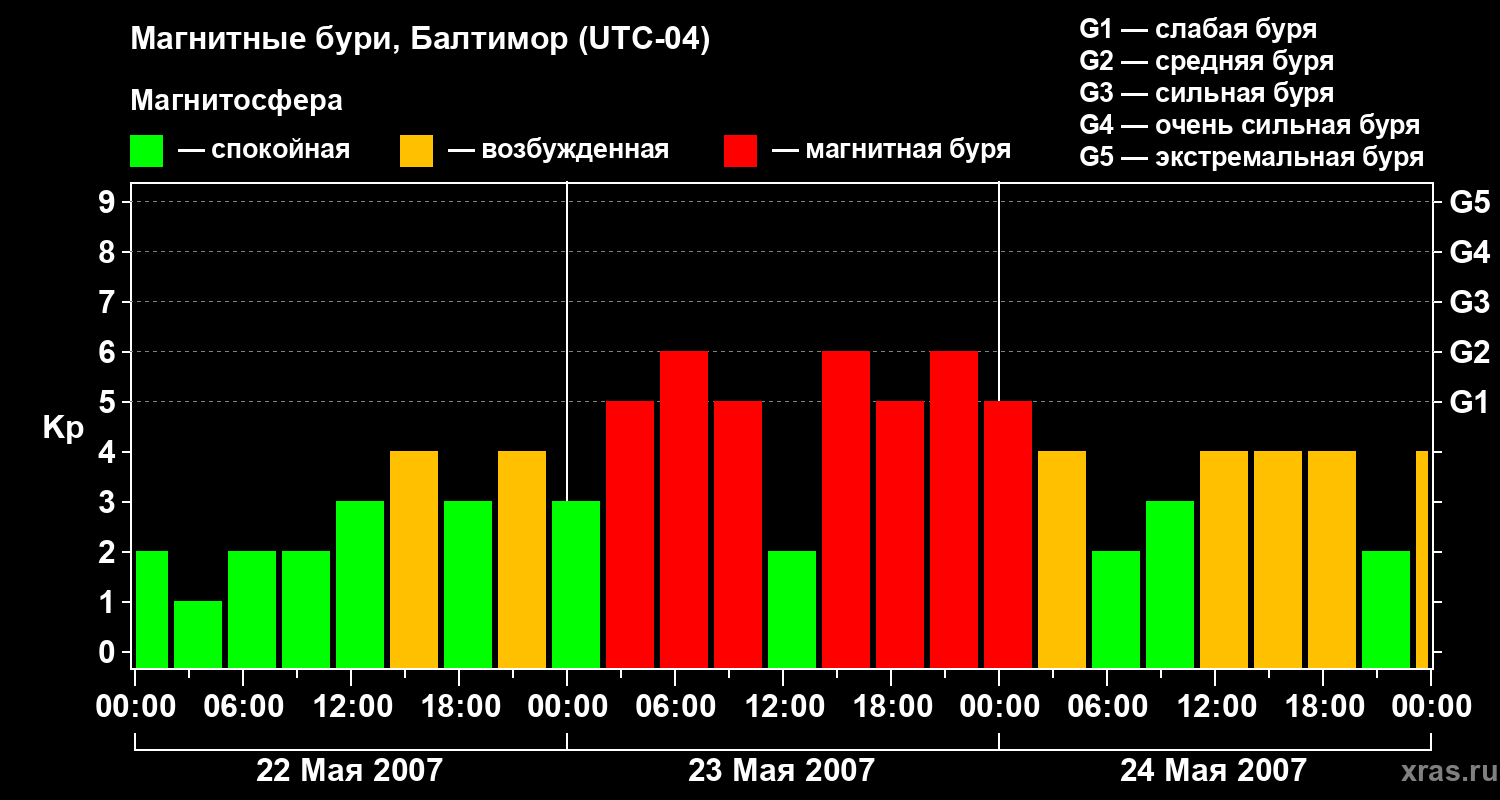Select 23 May 03:00–06:00 red Kp 5 bar

[x=630, y=534]
